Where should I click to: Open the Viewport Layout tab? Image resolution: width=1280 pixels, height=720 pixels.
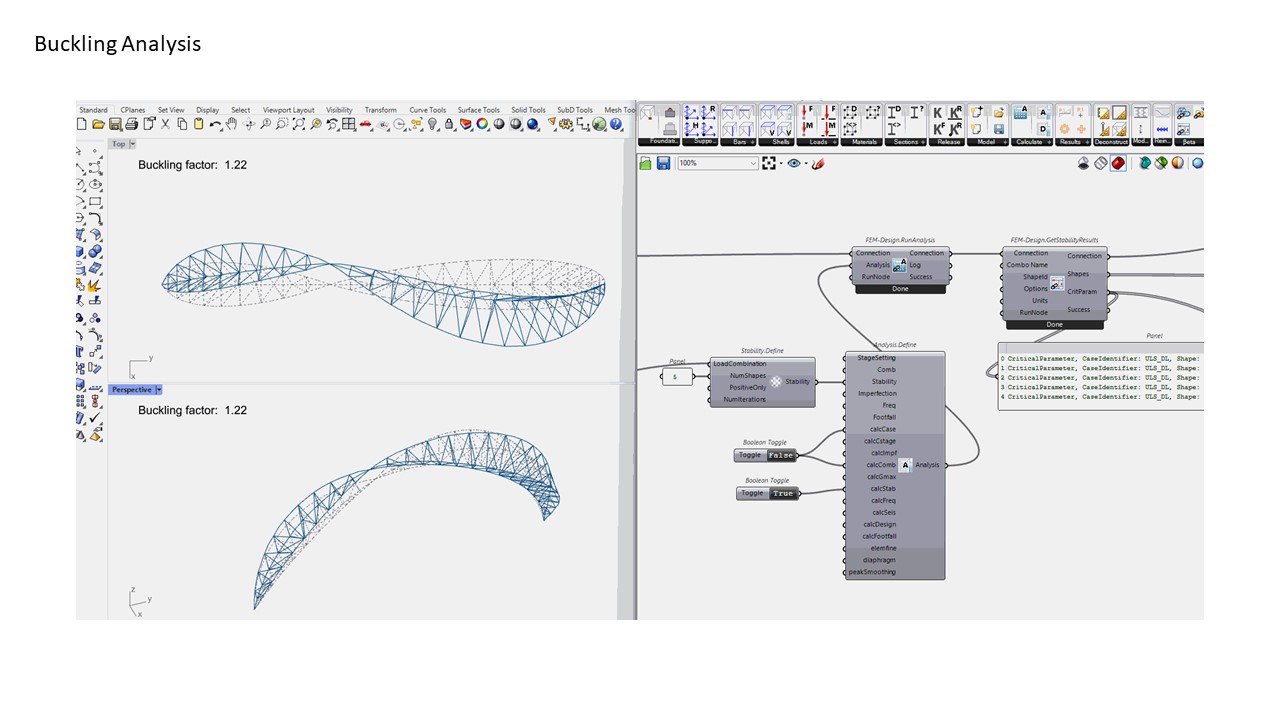tap(288, 110)
